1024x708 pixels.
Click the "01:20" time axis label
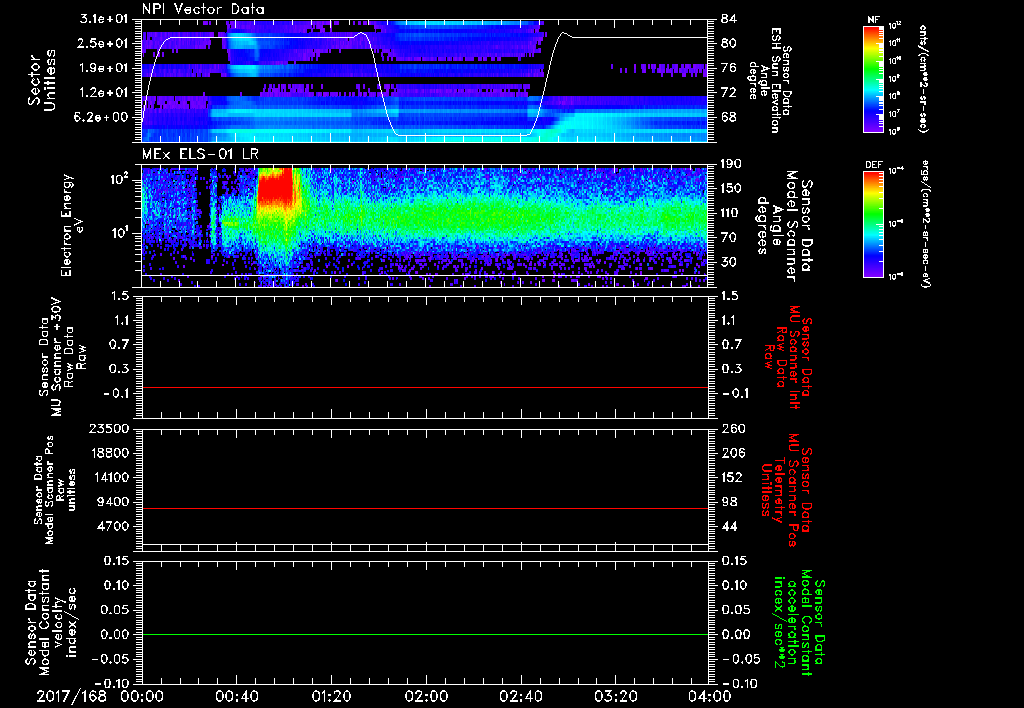click(331, 696)
